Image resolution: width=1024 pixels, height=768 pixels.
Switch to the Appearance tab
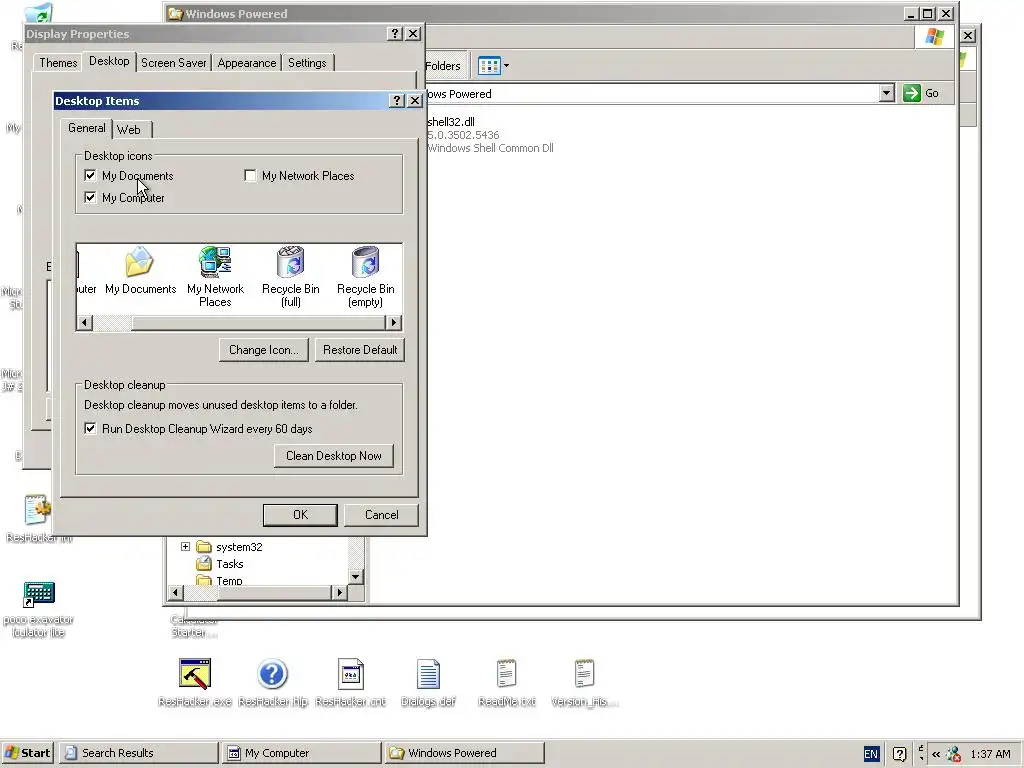click(247, 63)
